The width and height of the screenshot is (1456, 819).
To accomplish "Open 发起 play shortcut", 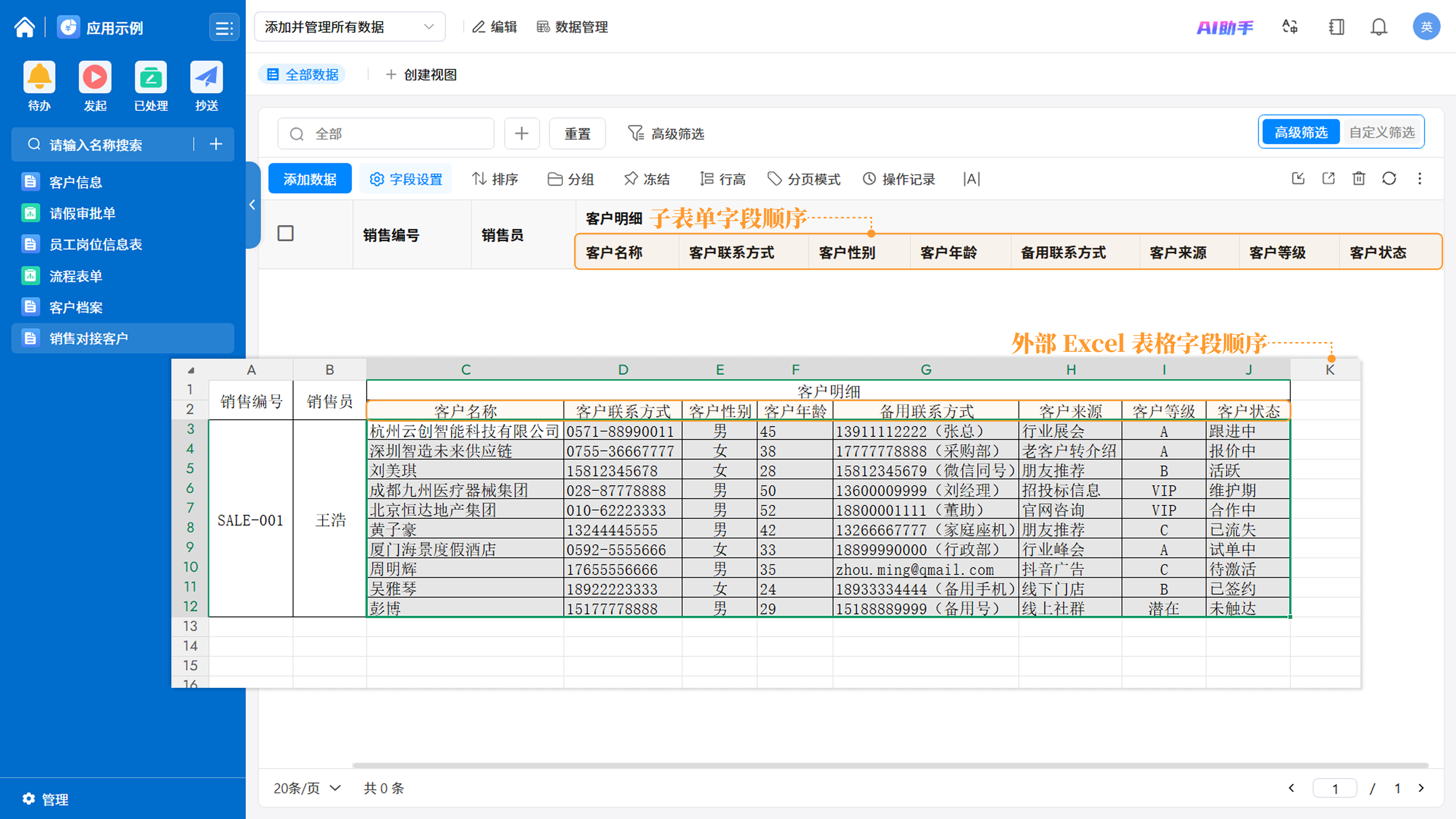I will point(95,77).
